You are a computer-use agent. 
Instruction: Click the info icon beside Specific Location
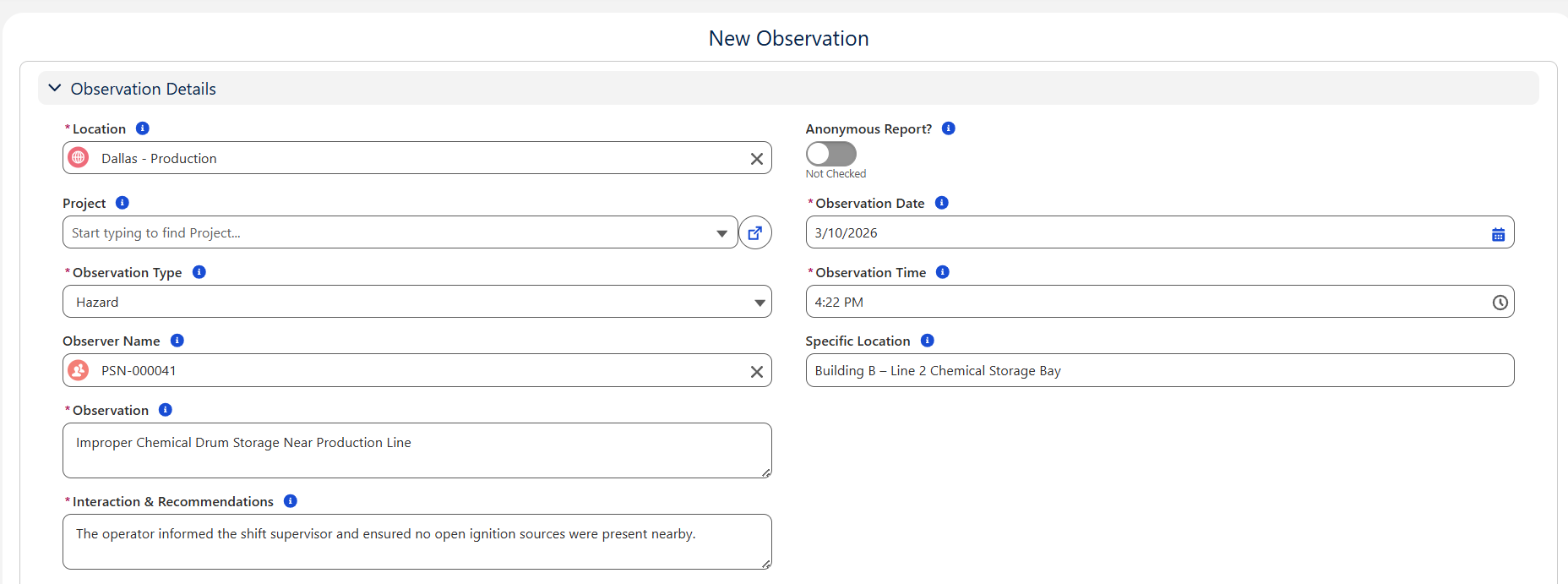[x=928, y=341]
